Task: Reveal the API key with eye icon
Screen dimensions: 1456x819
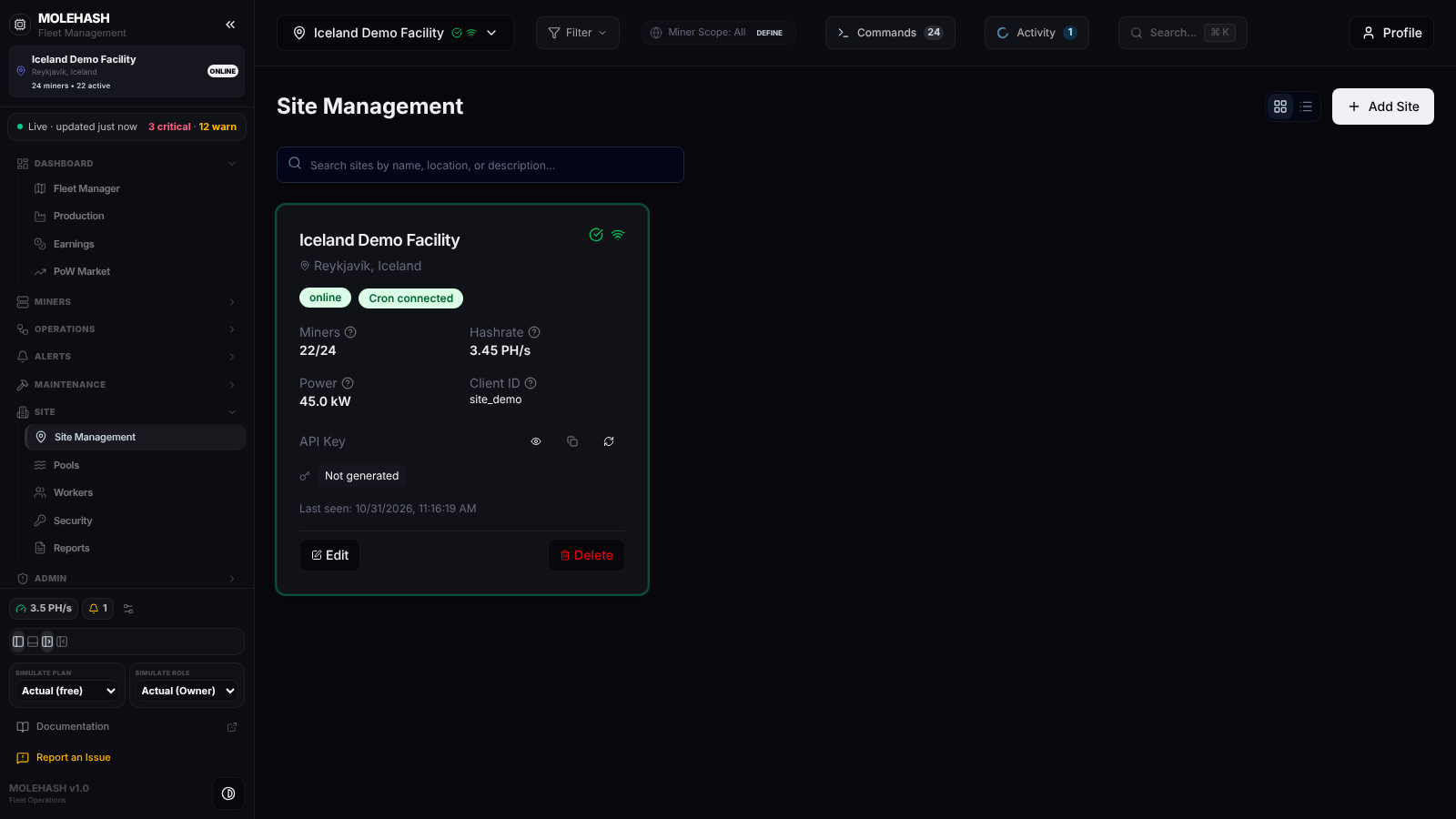Action: coord(536,441)
